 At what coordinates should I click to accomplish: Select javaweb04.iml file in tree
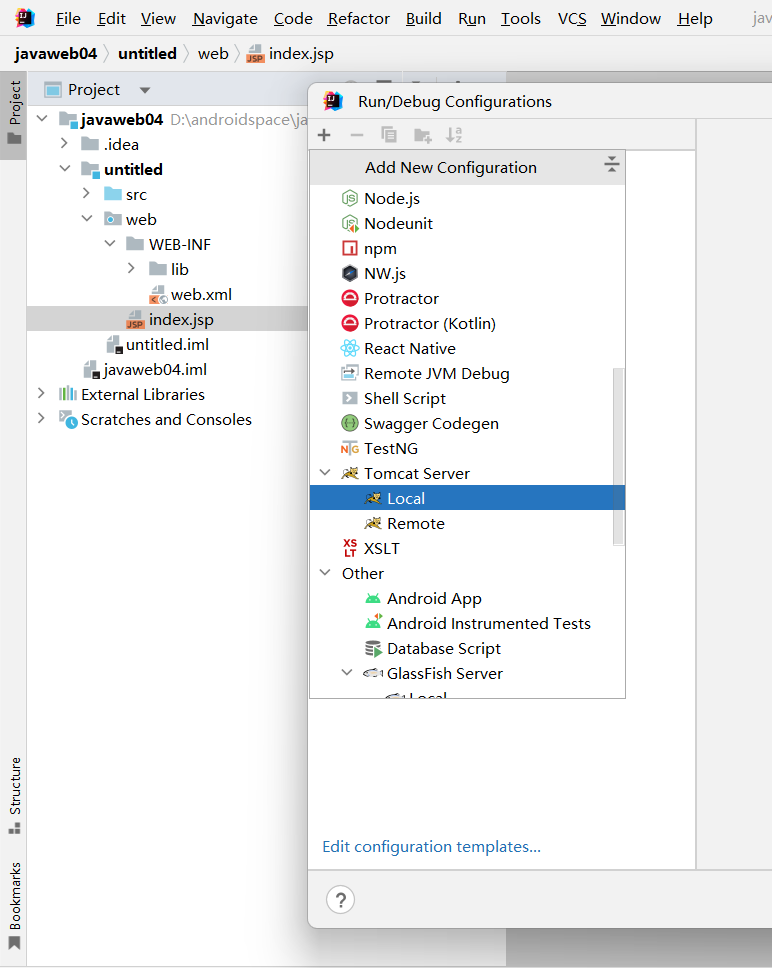tap(145, 369)
